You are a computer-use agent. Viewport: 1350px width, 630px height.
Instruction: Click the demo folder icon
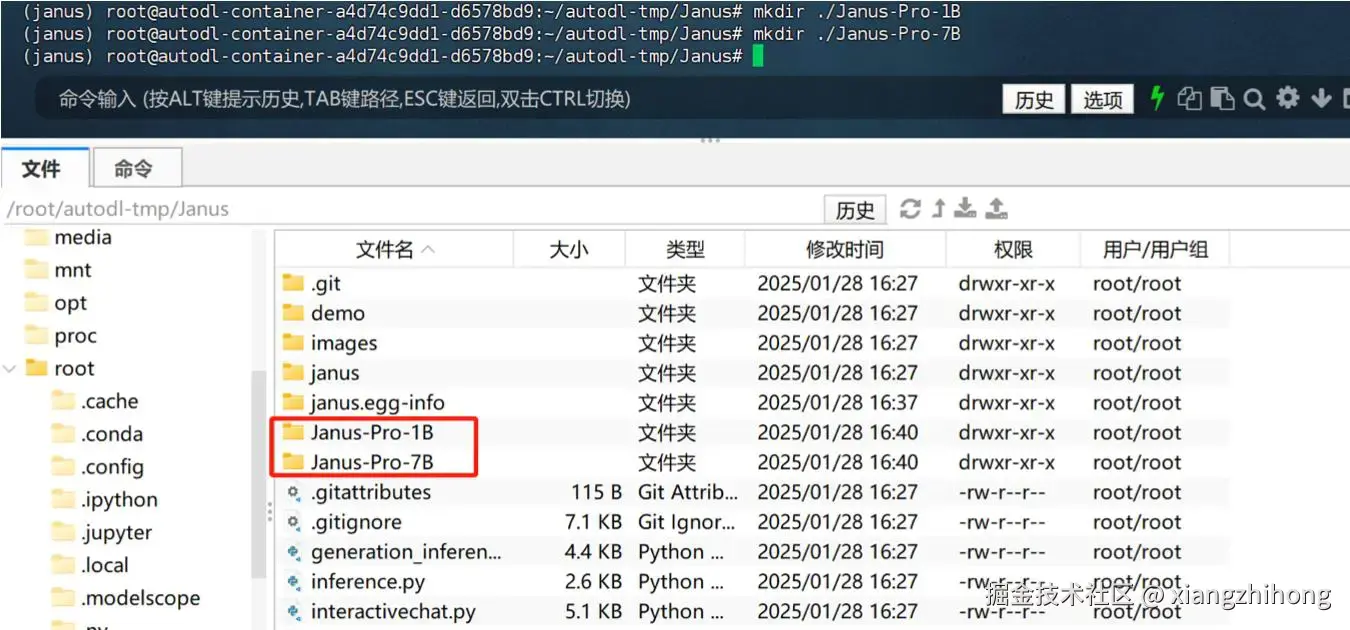(x=293, y=313)
